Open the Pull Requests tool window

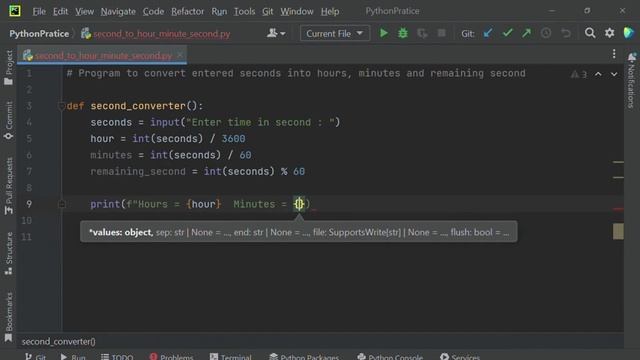pyautogui.click(x=8, y=186)
